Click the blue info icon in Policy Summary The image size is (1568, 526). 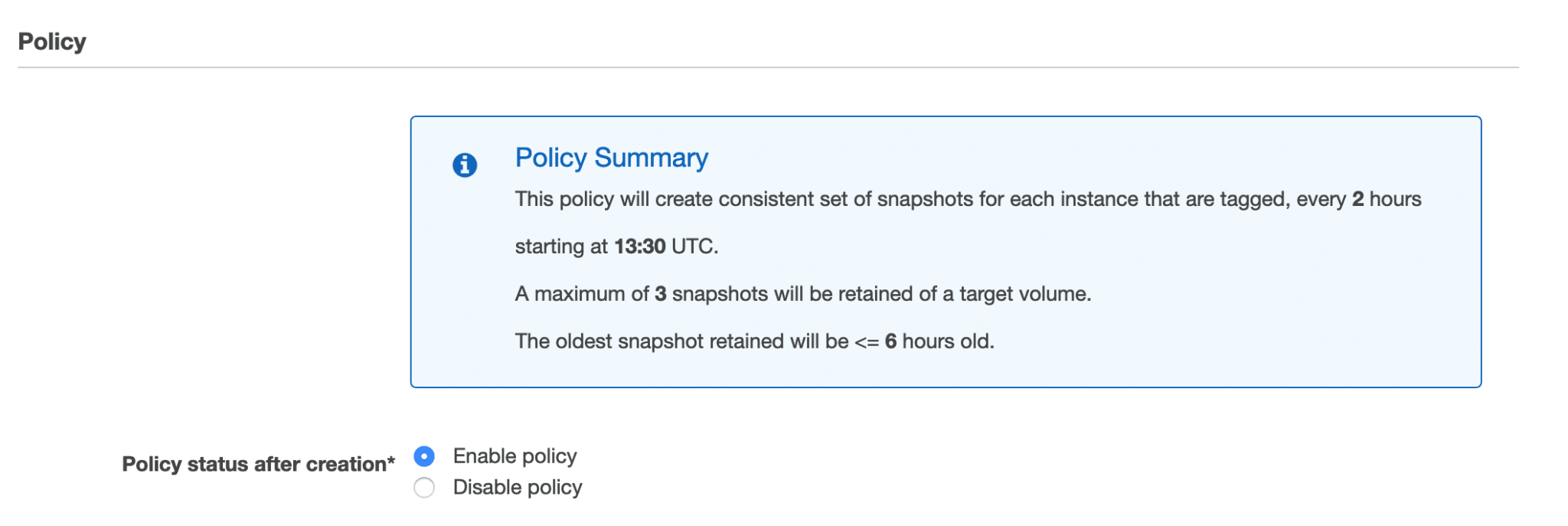click(x=465, y=165)
